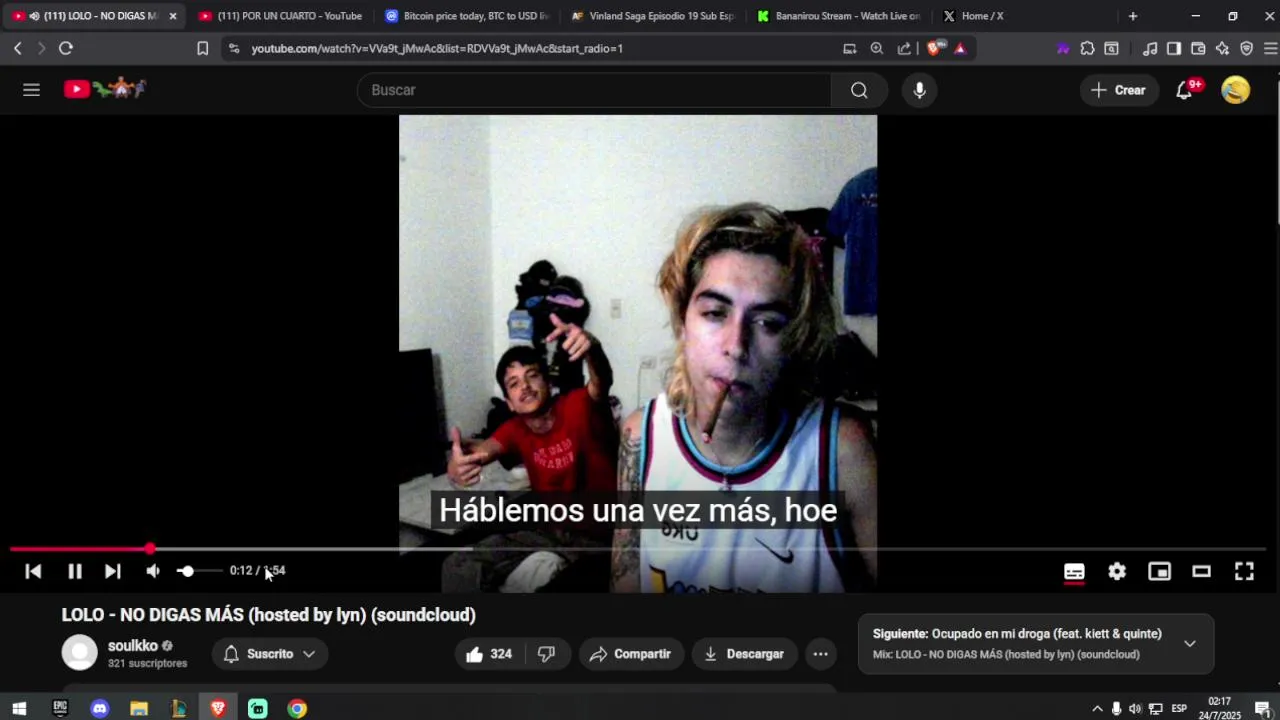Start voice search with the microphone
Image resolution: width=1280 pixels, height=720 pixels.
919,90
